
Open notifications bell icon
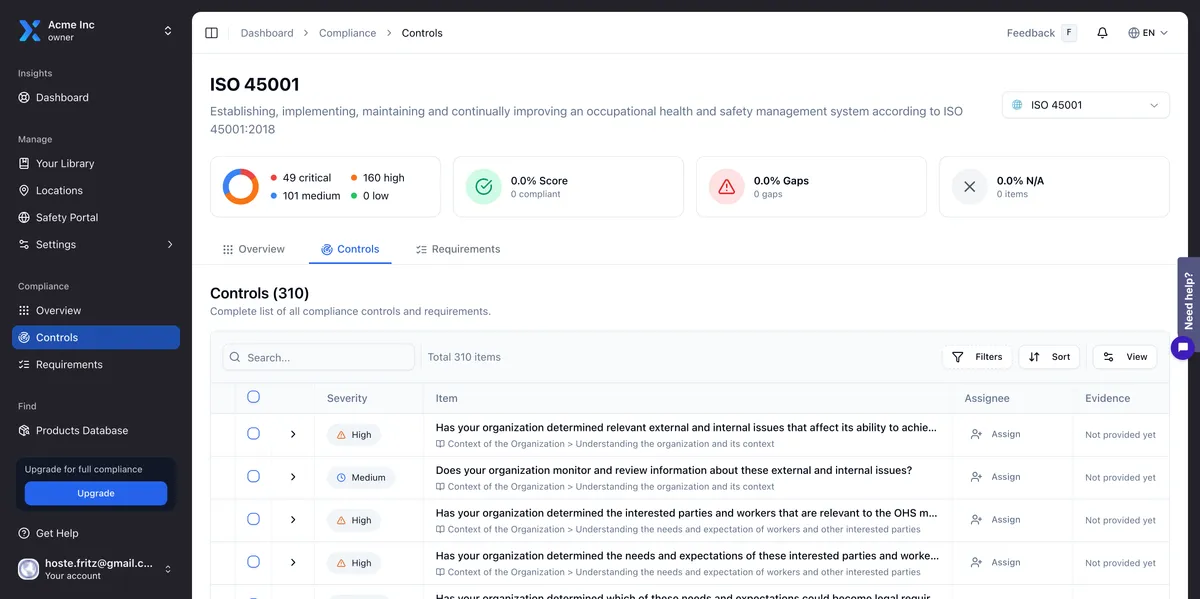(x=1102, y=33)
